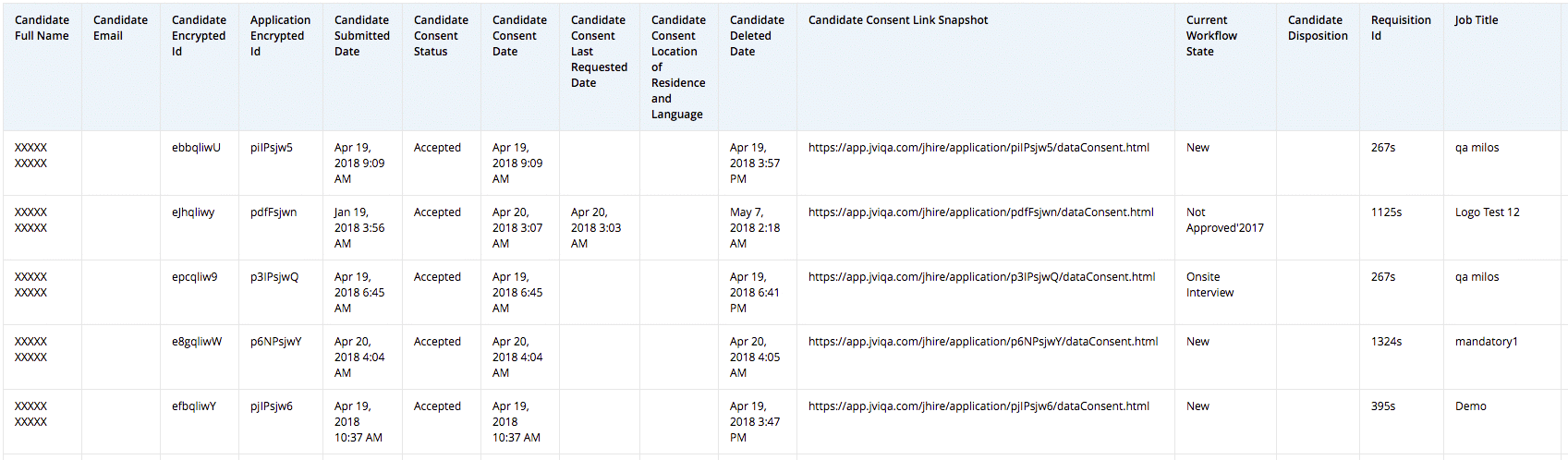Select the Logo Test 12 job title

coord(1487,212)
